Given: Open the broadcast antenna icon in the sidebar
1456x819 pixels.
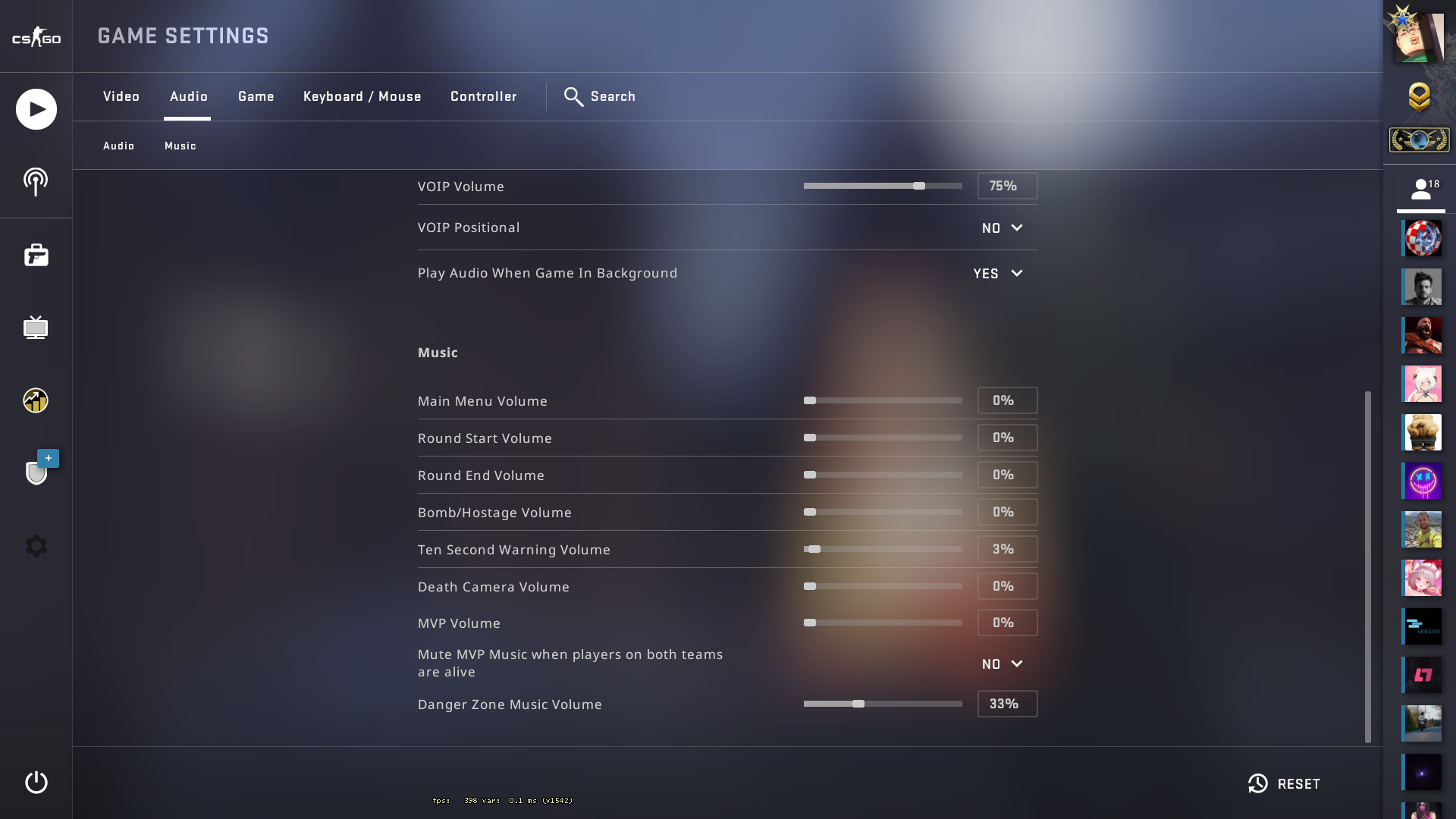Looking at the screenshot, I should 36,182.
